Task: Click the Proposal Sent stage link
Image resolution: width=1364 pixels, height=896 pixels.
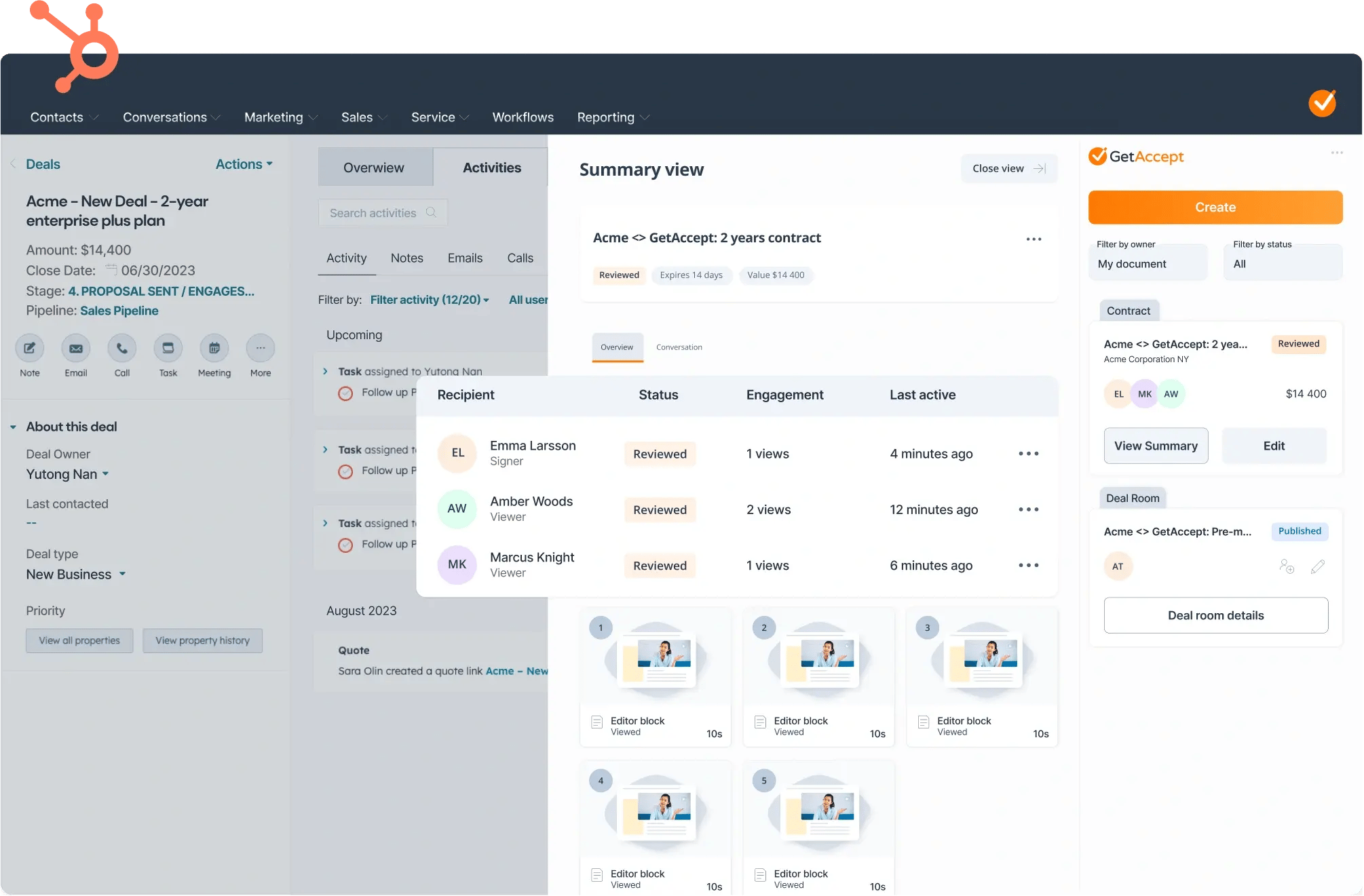Action: tap(161, 291)
